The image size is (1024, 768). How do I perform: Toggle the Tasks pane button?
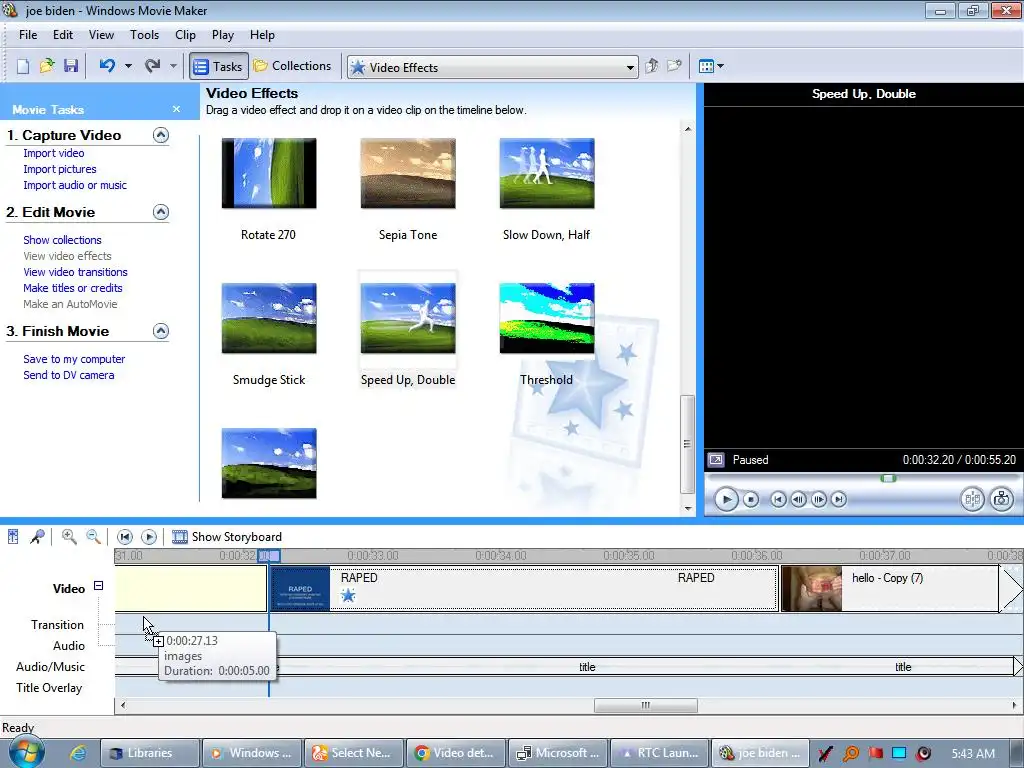[x=219, y=66]
